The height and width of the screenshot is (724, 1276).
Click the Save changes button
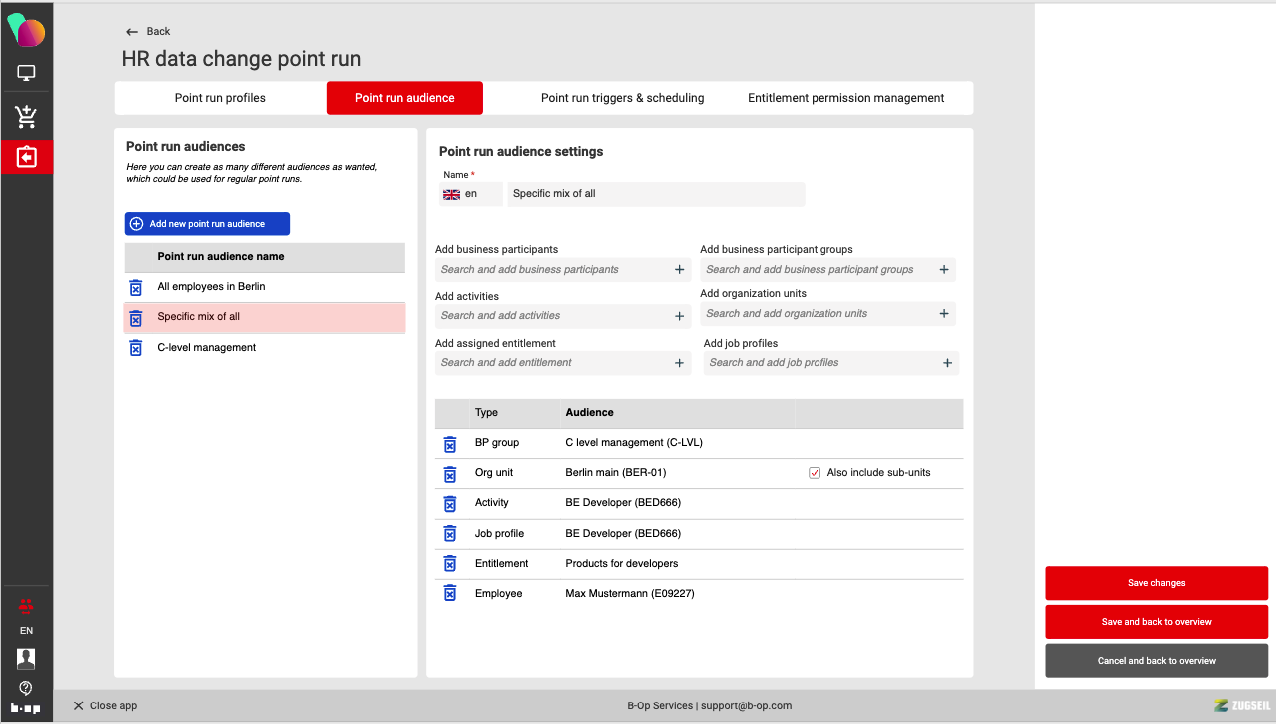click(1156, 583)
